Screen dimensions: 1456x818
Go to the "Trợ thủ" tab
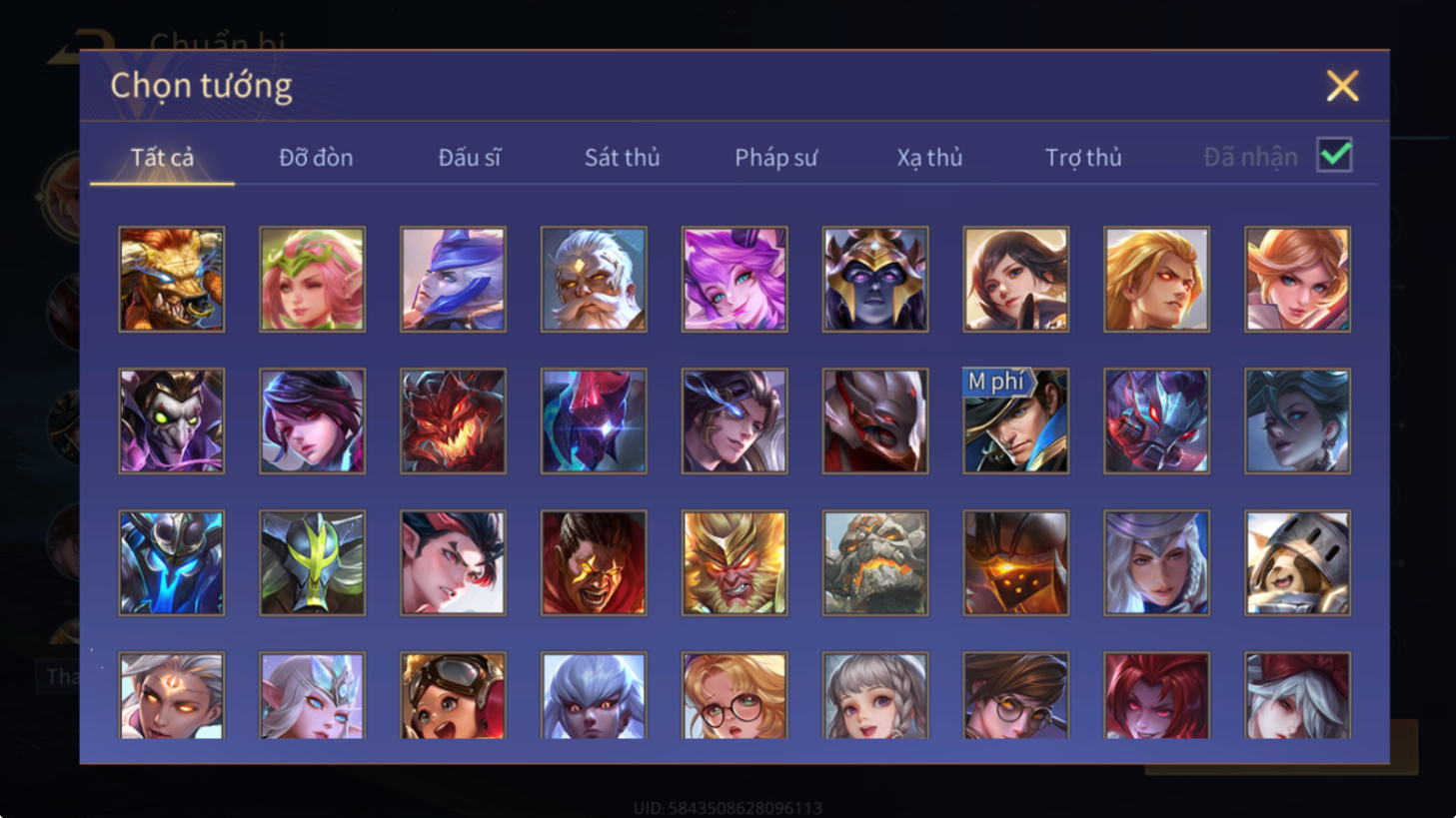click(x=1083, y=158)
